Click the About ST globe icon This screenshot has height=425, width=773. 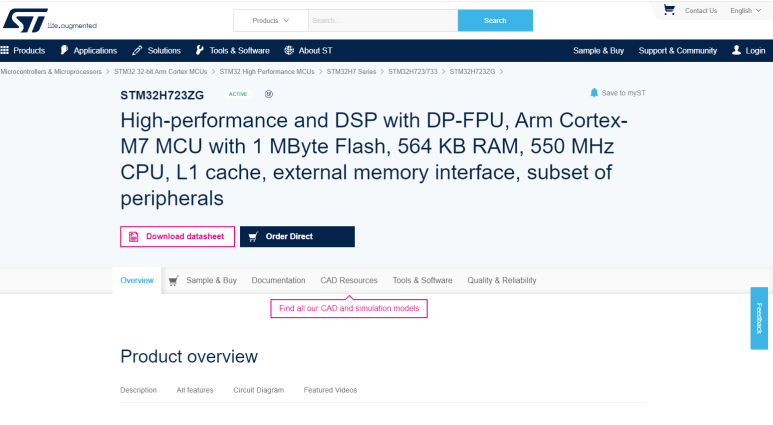(x=289, y=50)
